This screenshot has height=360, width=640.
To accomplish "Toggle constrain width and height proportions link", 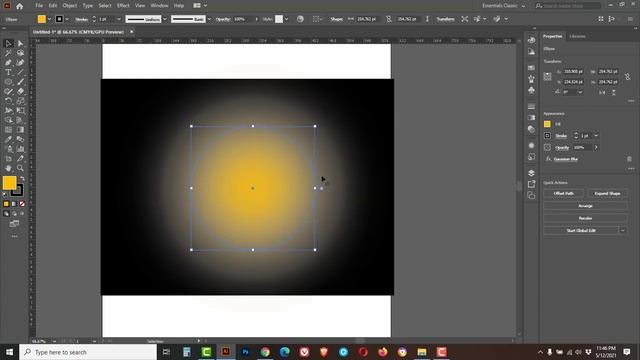I will [x=628, y=77].
